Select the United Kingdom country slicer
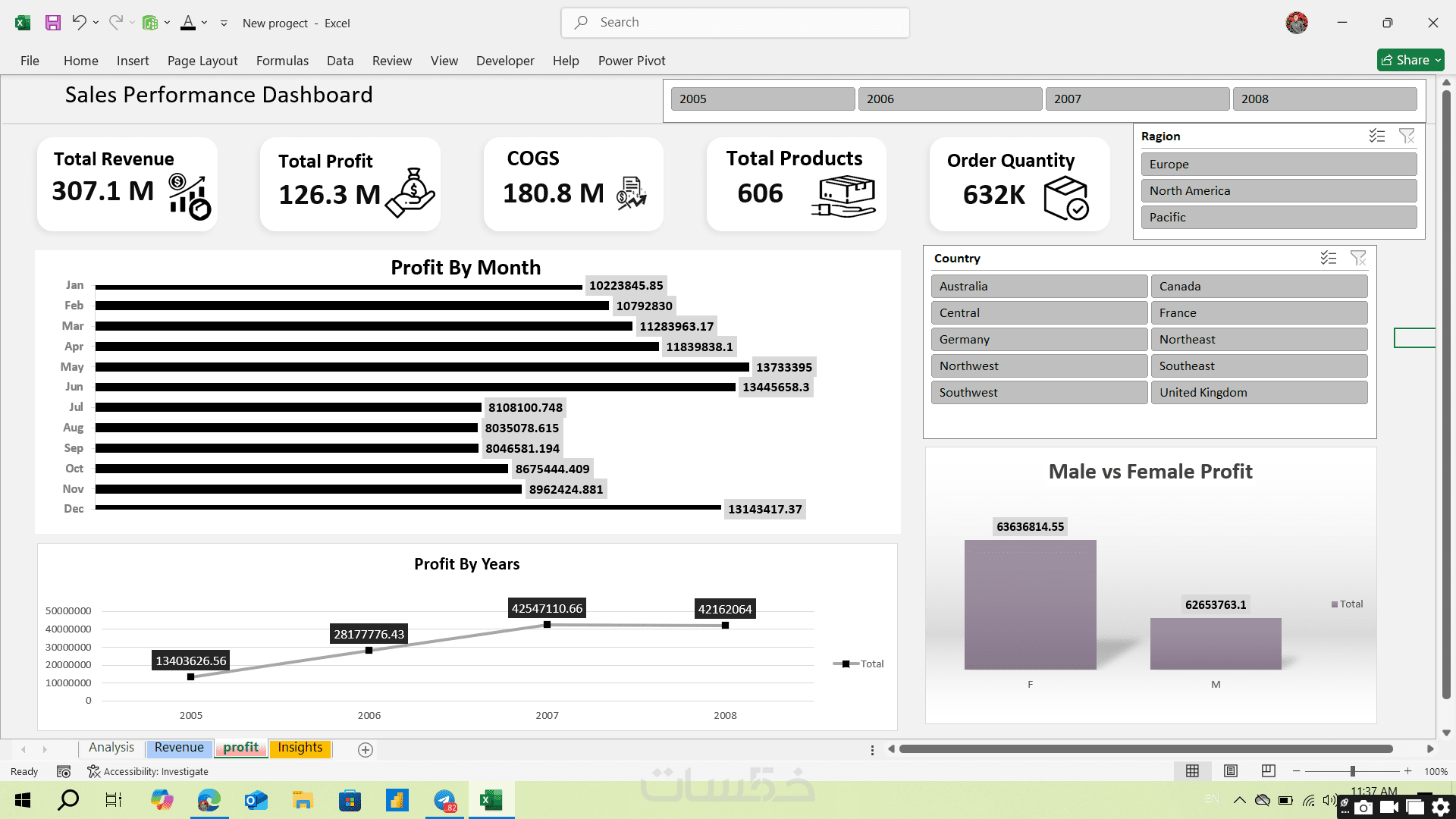1456x819 pixels. coord(1259,392)
